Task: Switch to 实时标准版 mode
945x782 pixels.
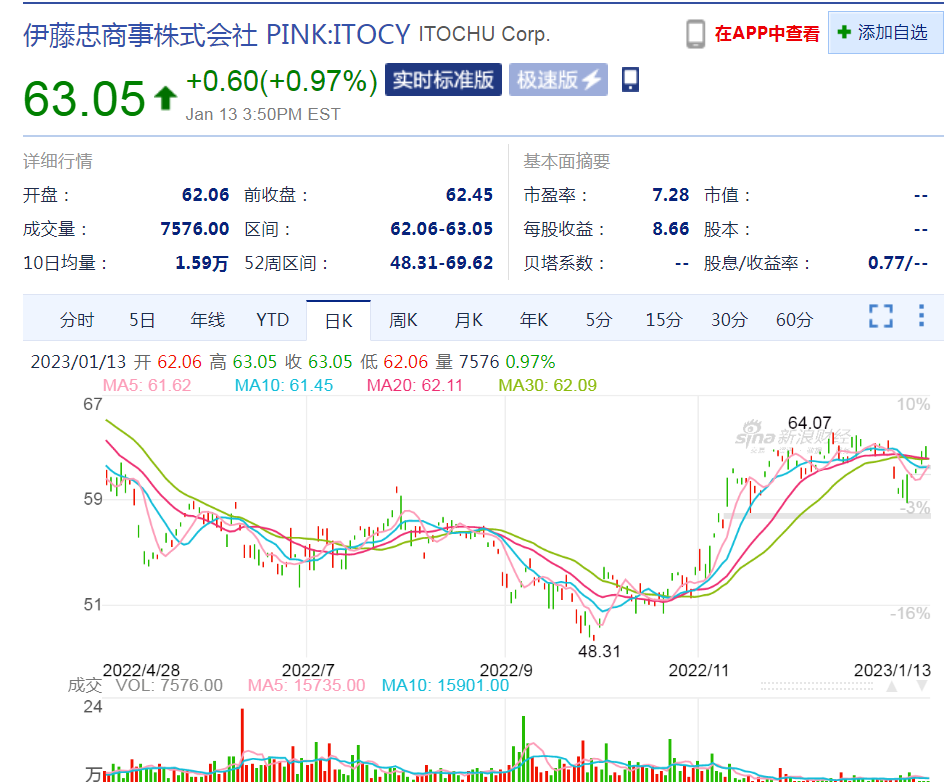Action: coord(443,80)
